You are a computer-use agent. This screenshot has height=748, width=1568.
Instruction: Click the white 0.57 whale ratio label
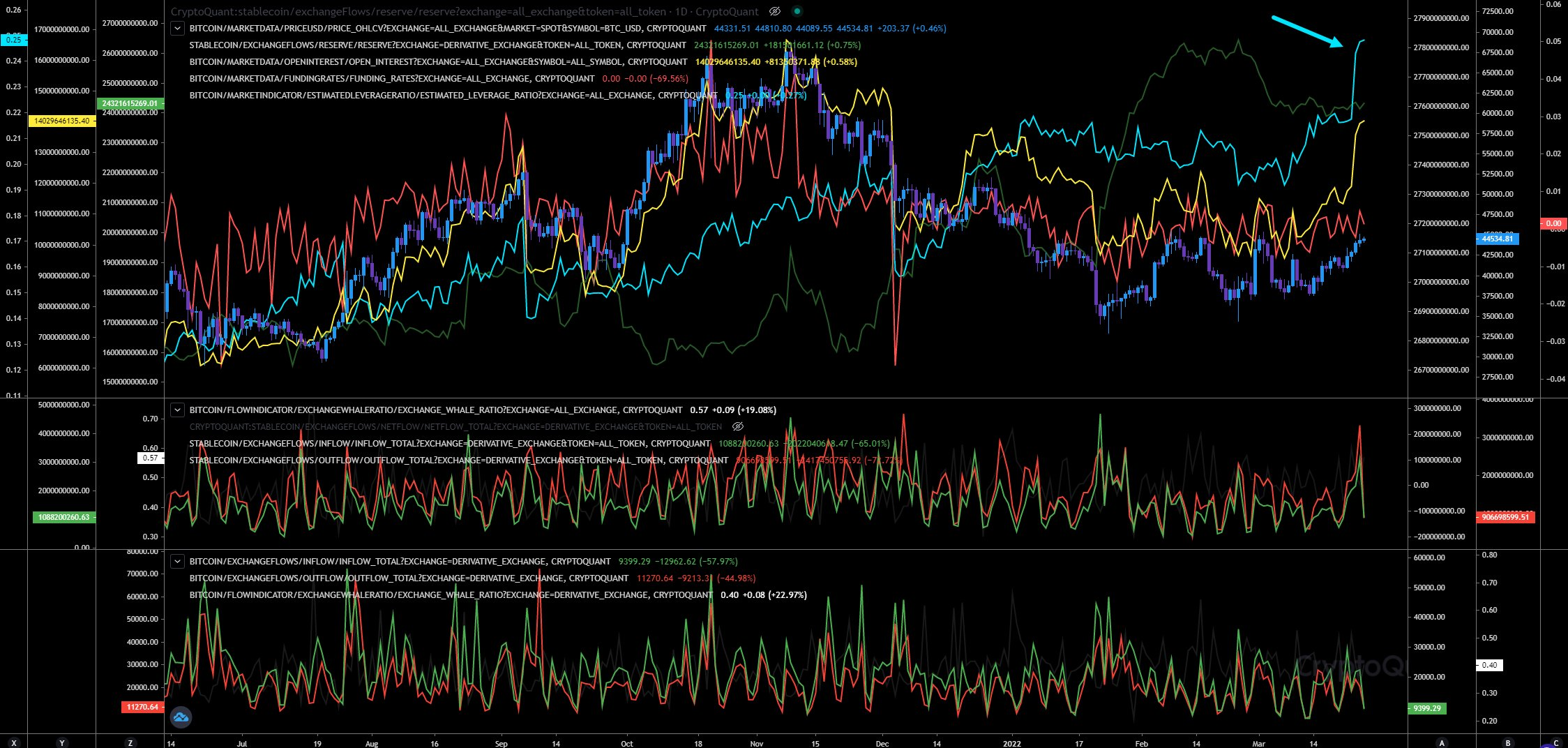(x=151, y=458)
